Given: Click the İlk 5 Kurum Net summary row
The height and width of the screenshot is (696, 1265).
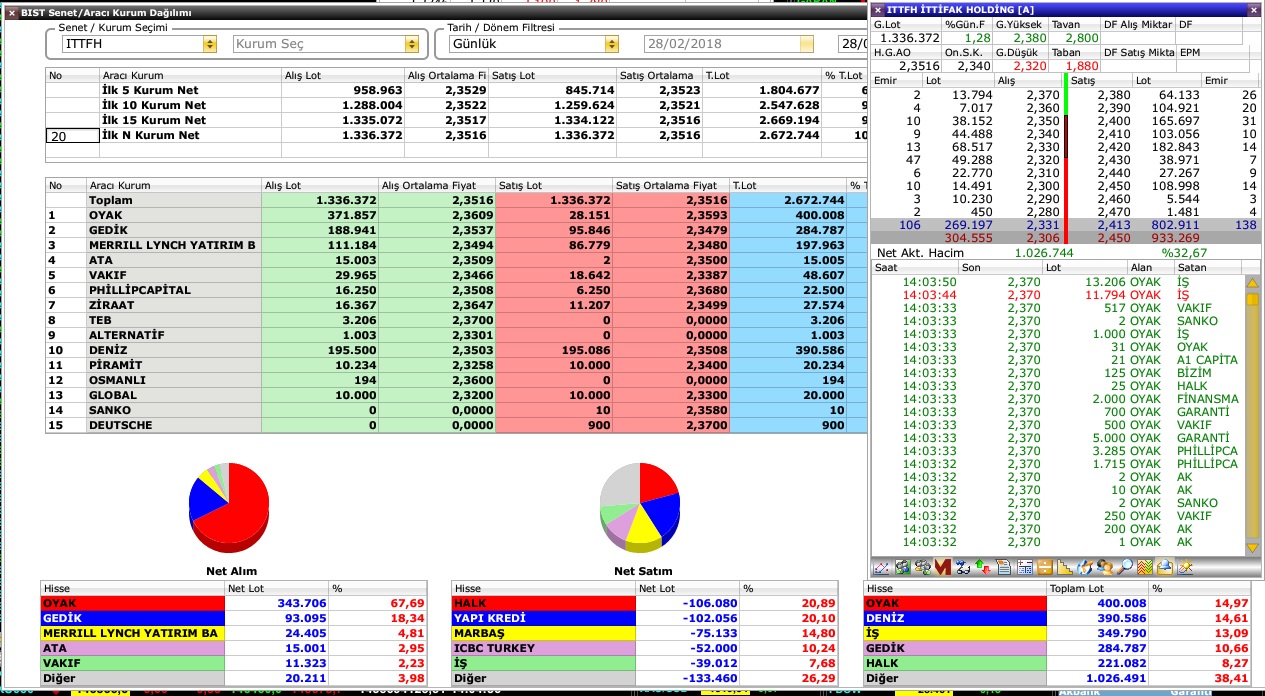Looking at the screenshot, I should [x=455, y=90].
